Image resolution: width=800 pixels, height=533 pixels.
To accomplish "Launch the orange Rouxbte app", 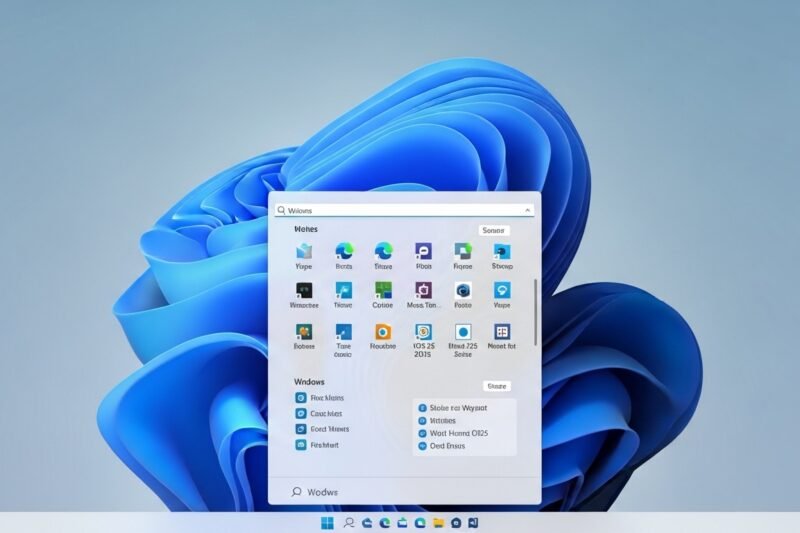I will (383, 332).
